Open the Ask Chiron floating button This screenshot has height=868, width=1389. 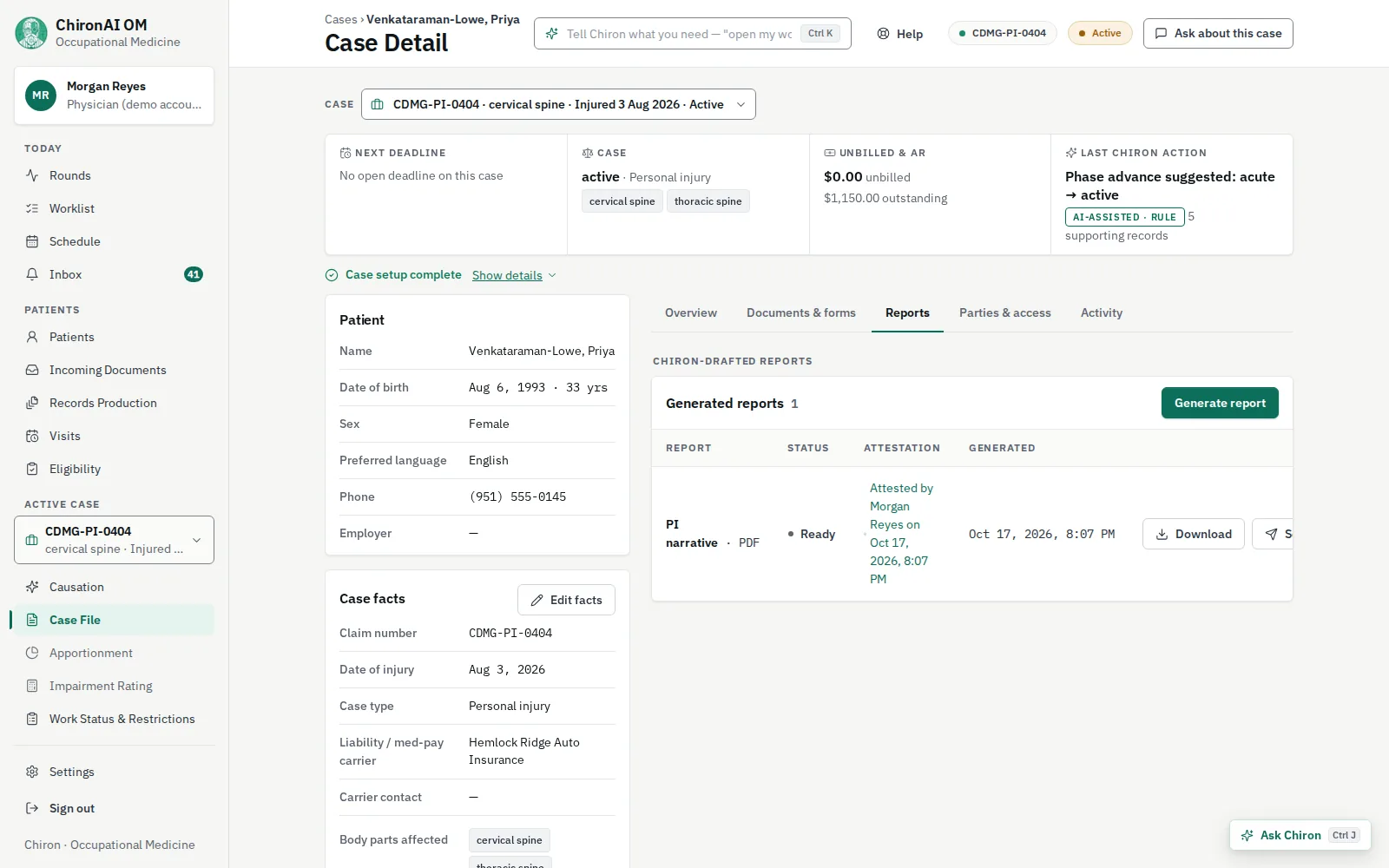tap(1300, 835)
